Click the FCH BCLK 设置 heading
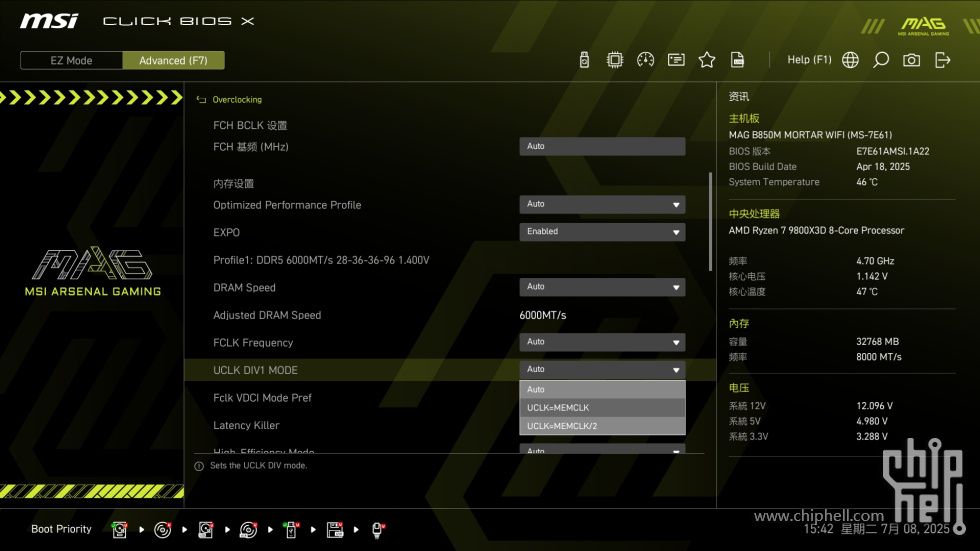Viewport: 980px width, 551px height. (250, 126)
